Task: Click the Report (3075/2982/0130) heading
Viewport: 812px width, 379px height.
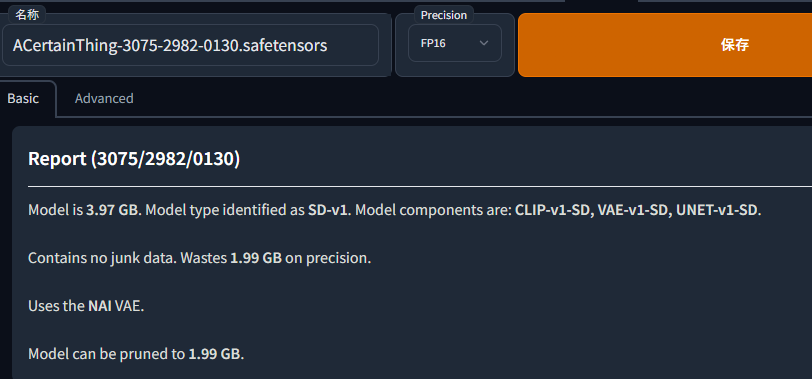Action: 134,159
